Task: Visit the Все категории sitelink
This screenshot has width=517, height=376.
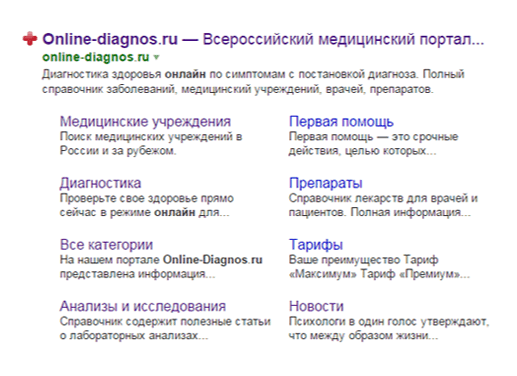Action: 106,244
